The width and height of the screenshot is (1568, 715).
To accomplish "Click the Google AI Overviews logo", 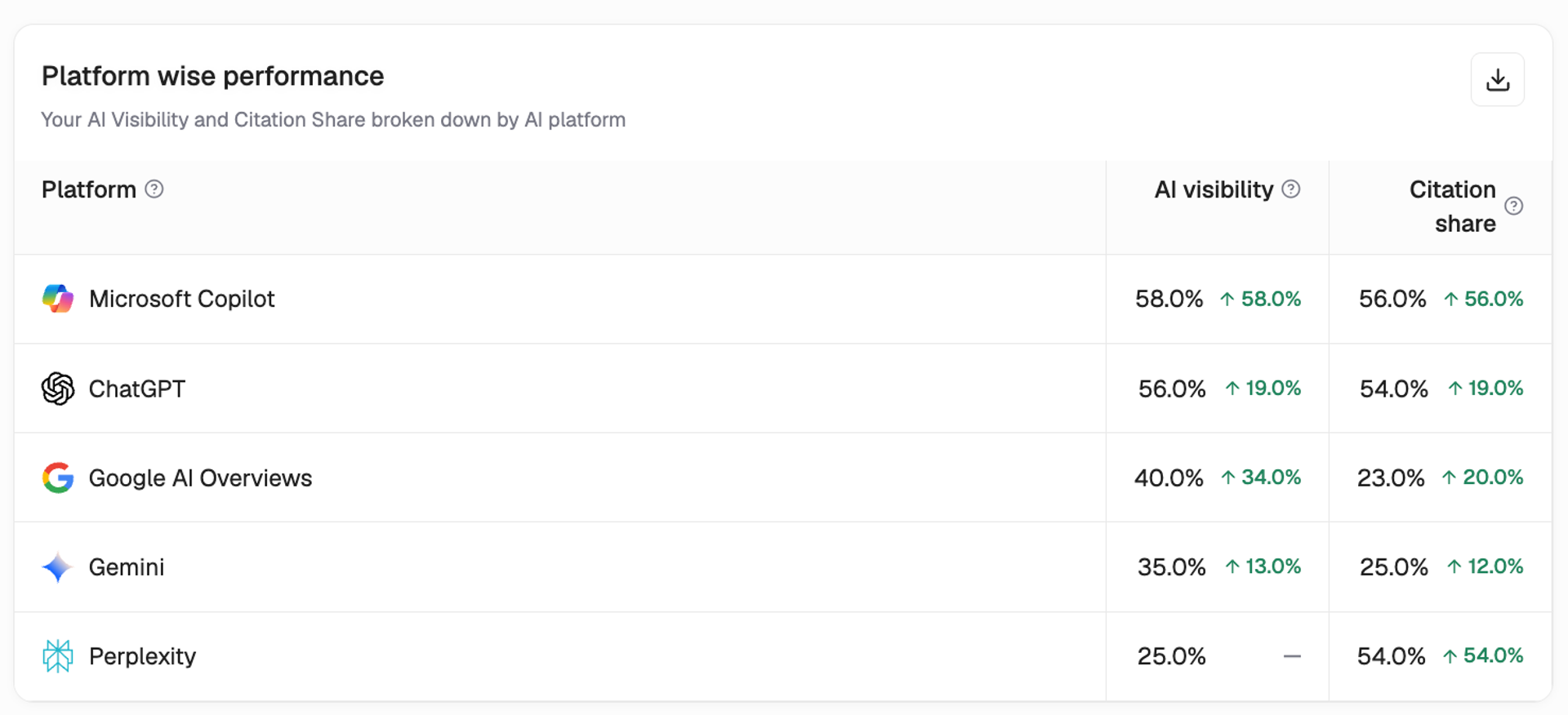I will click(x=58, y=477).
